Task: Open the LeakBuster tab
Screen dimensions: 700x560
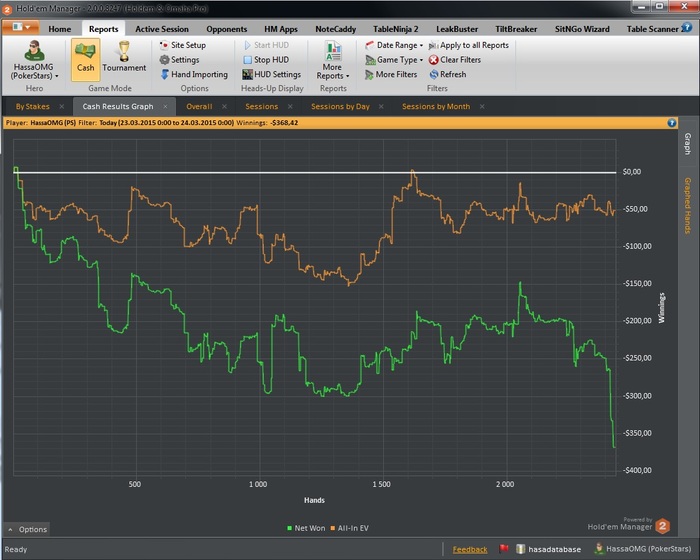Action: pos(457,29)
